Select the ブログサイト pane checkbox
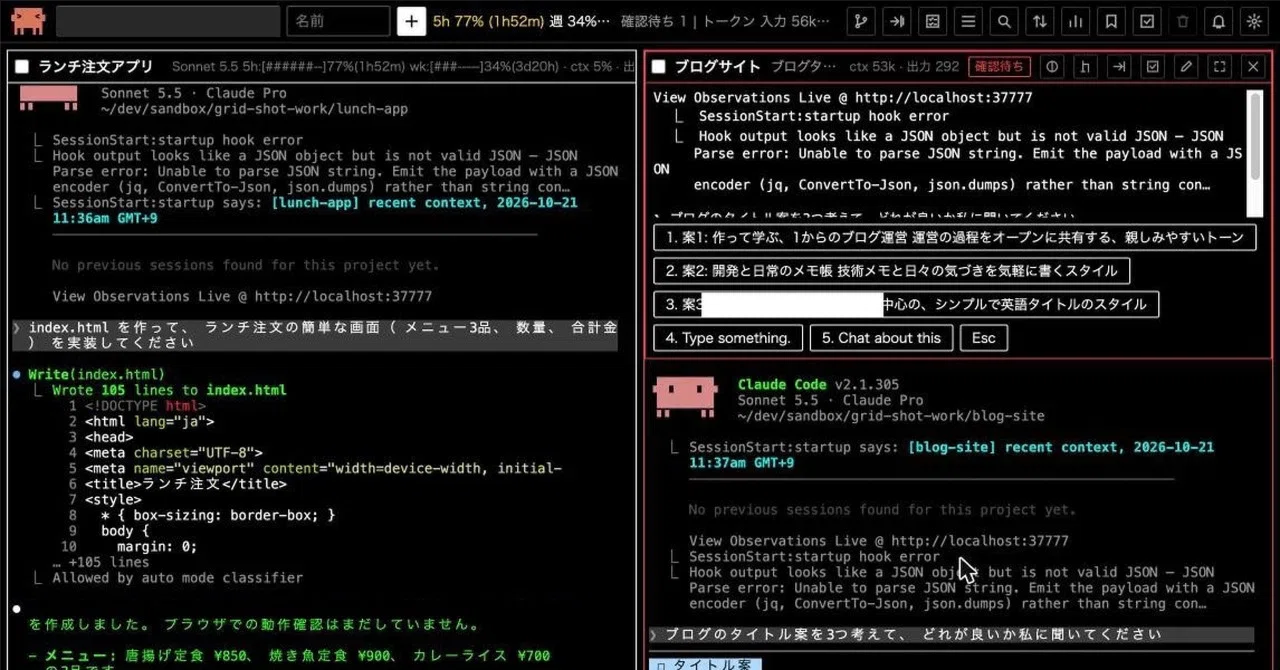1280x670 pixels. click(x=658, y=67)
